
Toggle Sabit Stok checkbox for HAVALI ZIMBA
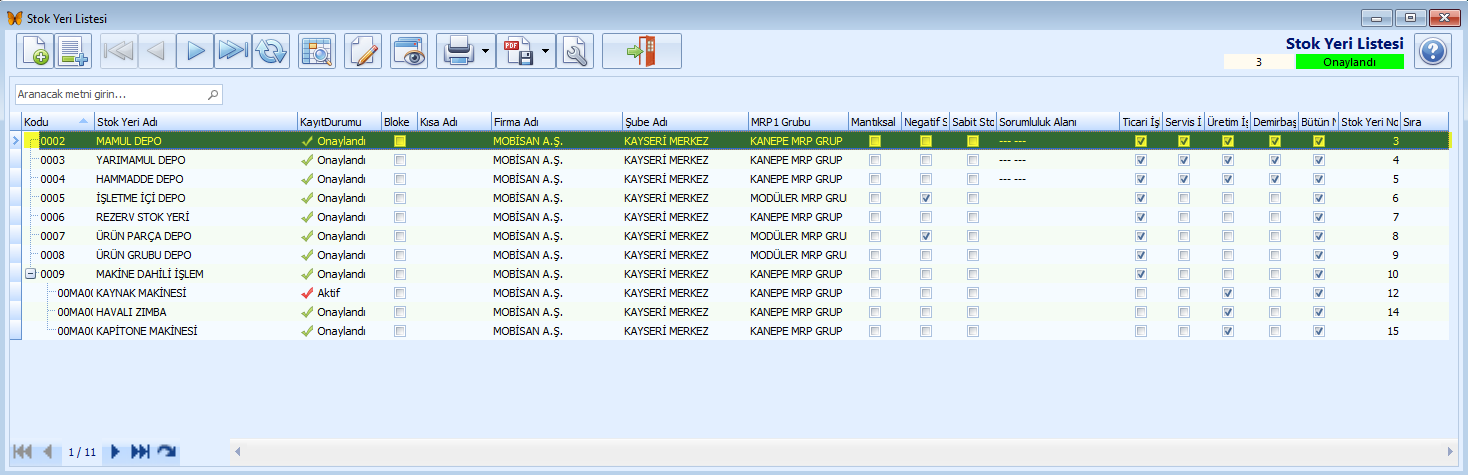tap(973, 312)
